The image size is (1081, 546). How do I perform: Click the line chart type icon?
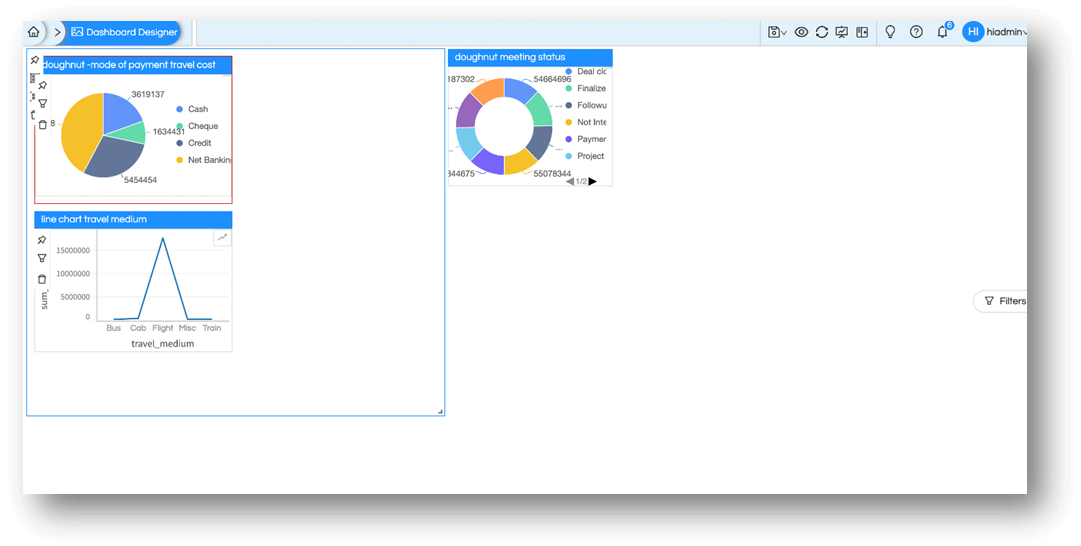pyautogui.click(x=222, y=237)
